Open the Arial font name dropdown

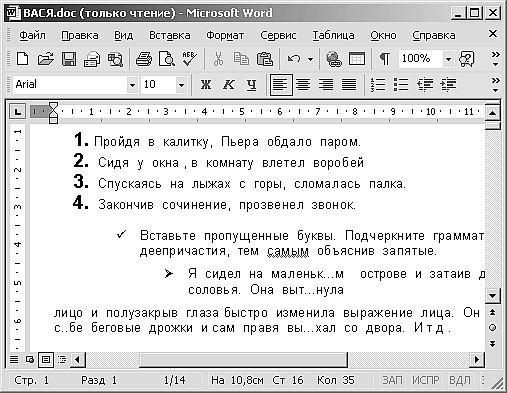pyautogui.click(x=132, y=85)
